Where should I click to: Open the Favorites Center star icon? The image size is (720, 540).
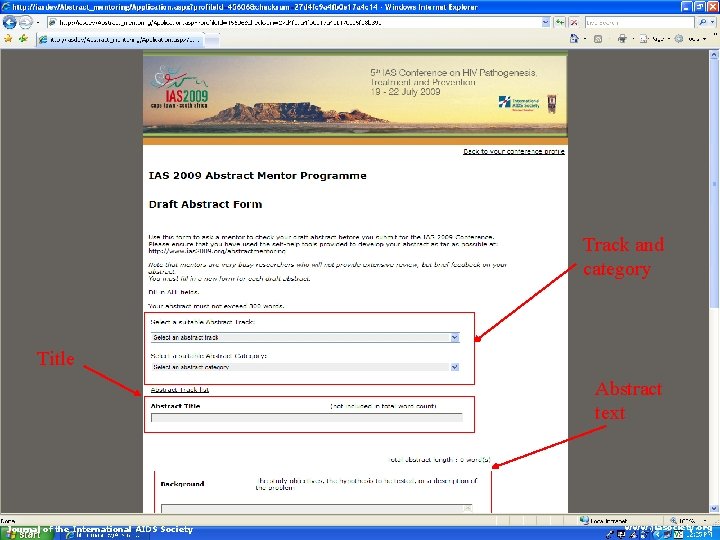[x=8, y=39]
